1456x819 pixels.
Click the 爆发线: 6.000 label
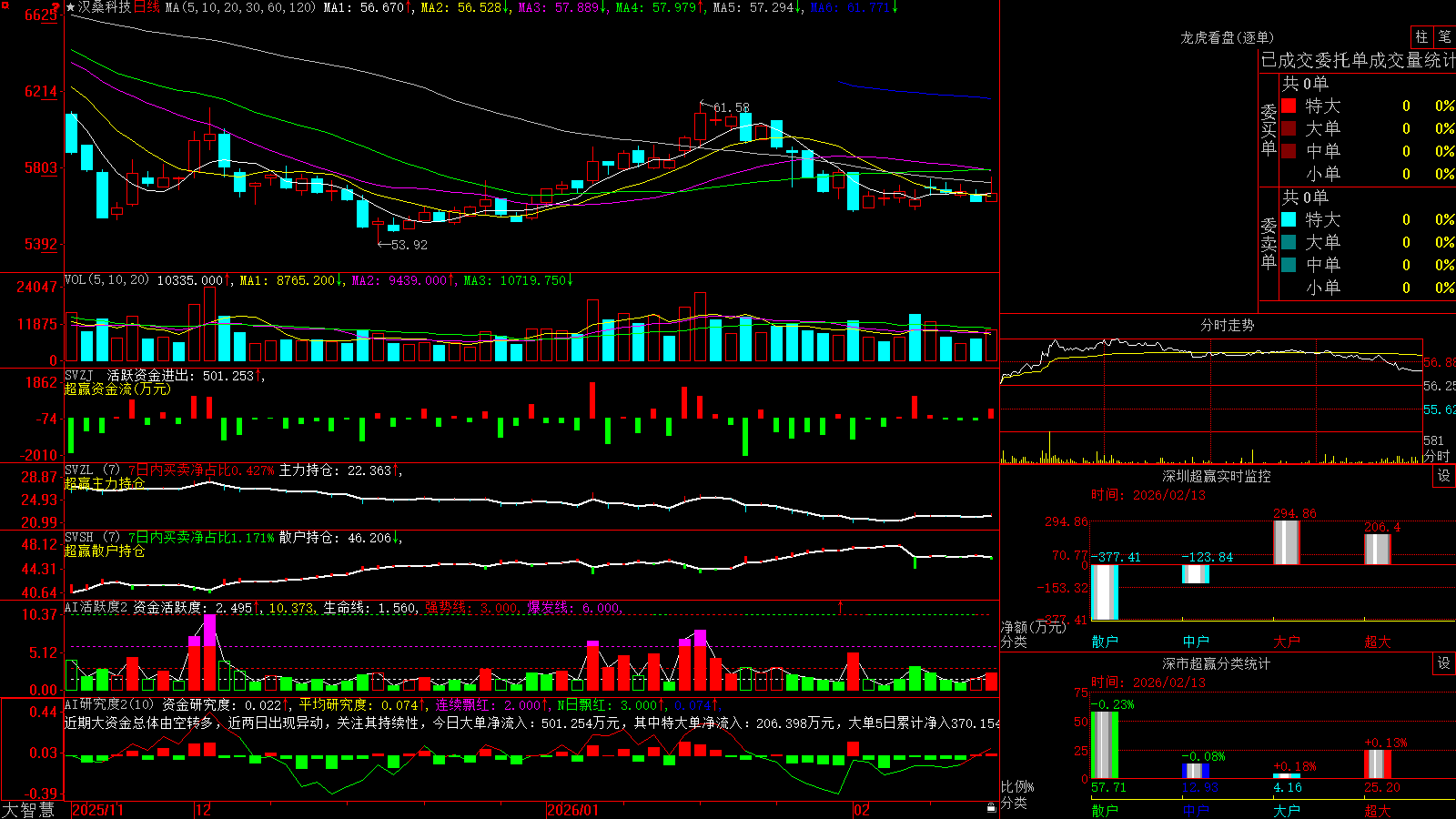[574, 608]
